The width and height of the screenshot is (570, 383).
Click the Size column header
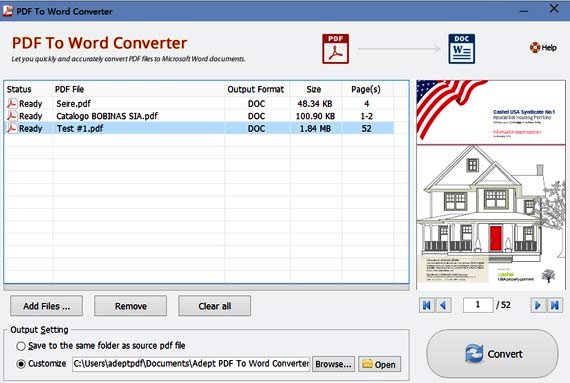314,89
